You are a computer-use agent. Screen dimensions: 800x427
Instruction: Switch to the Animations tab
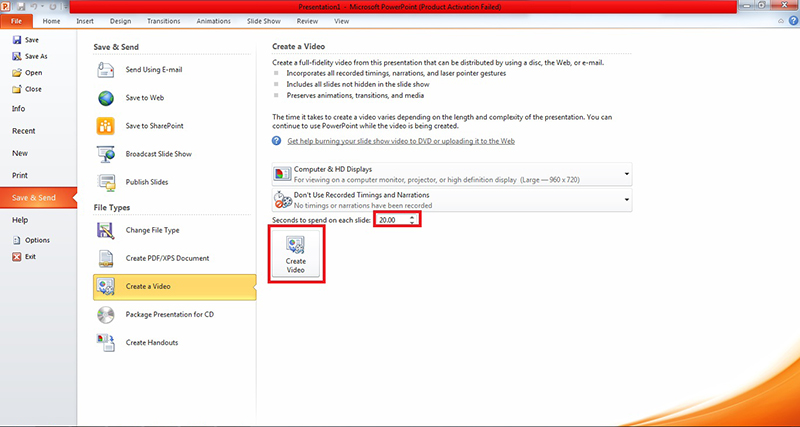(x=214, y=21)
